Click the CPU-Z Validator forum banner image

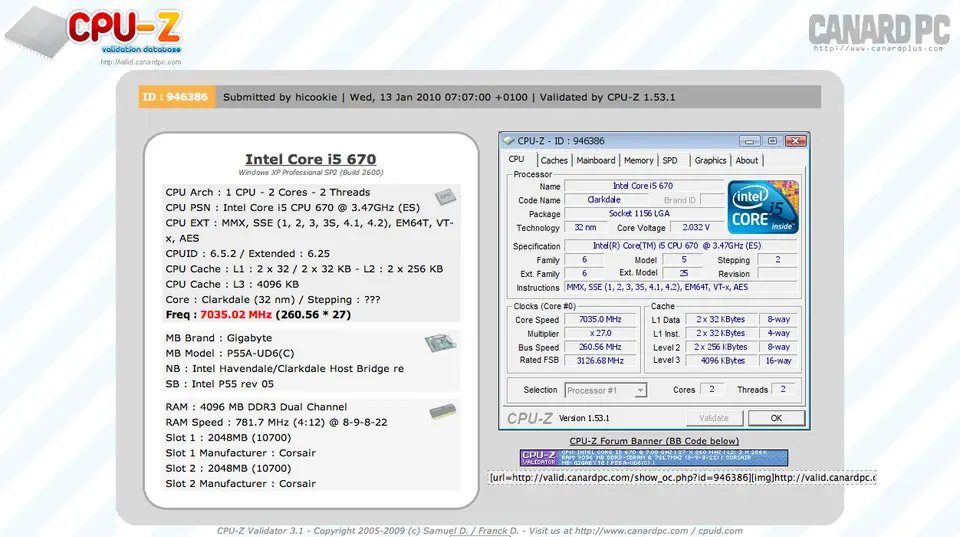point(653,457)
